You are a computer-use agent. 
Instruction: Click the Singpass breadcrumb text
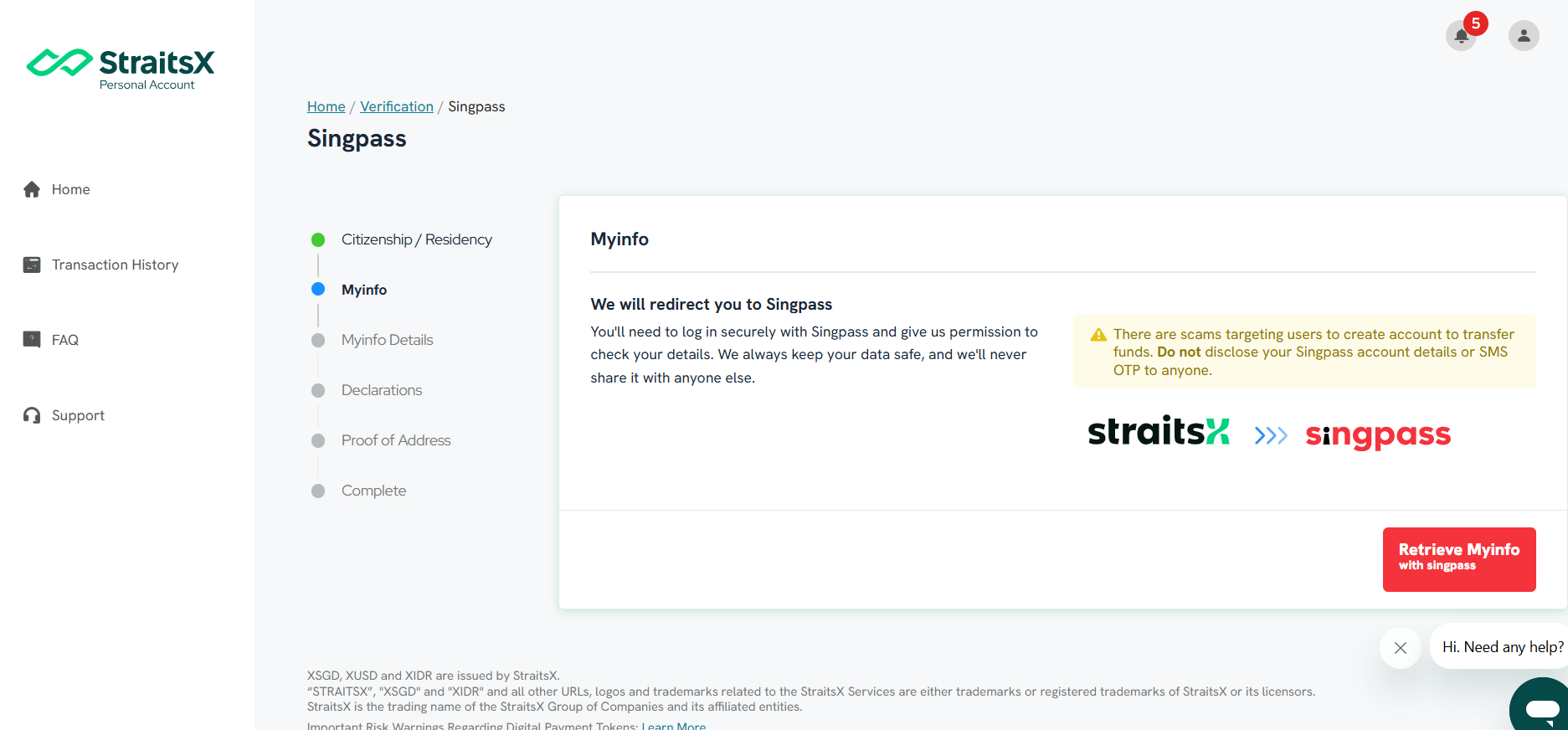(476, 106)
